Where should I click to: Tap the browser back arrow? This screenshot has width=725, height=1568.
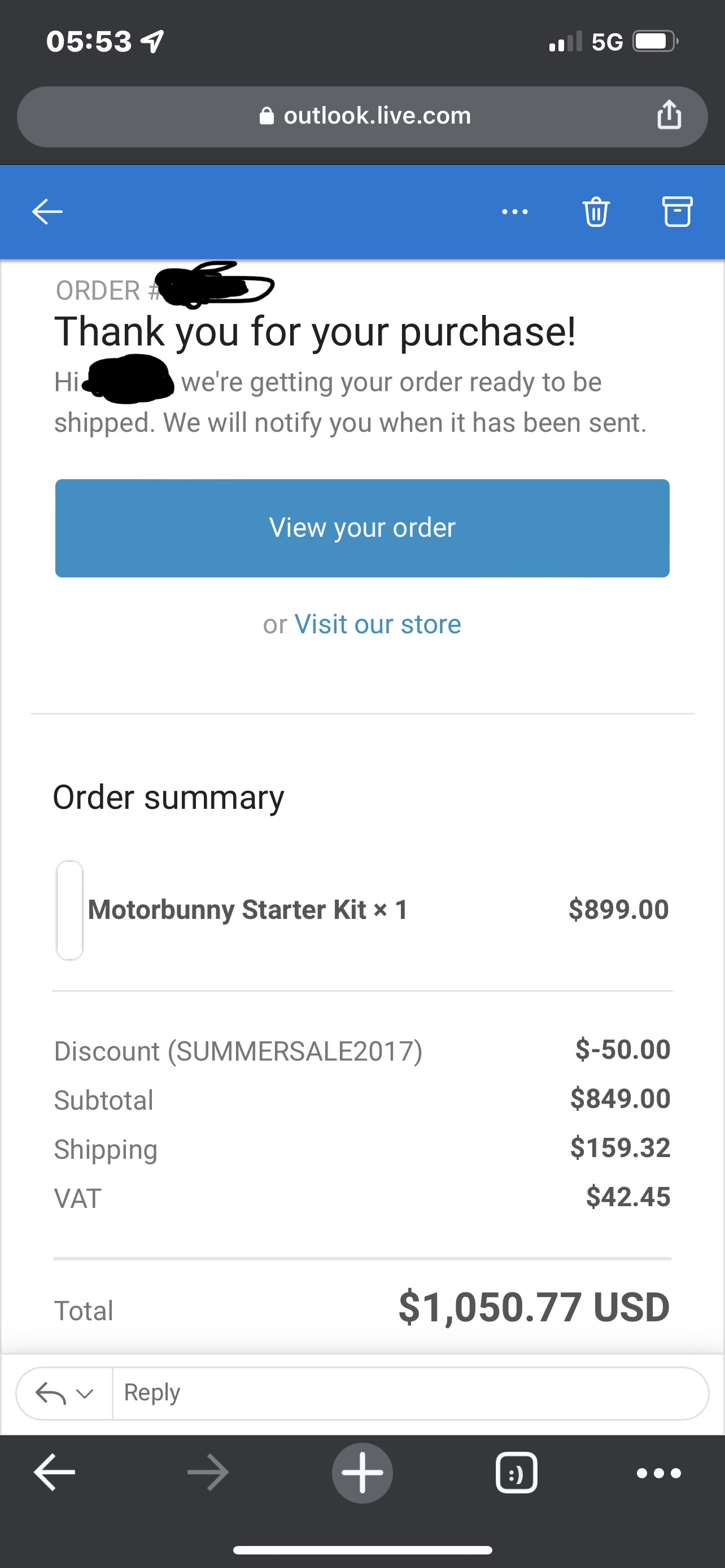click(x=54, y=1473)
